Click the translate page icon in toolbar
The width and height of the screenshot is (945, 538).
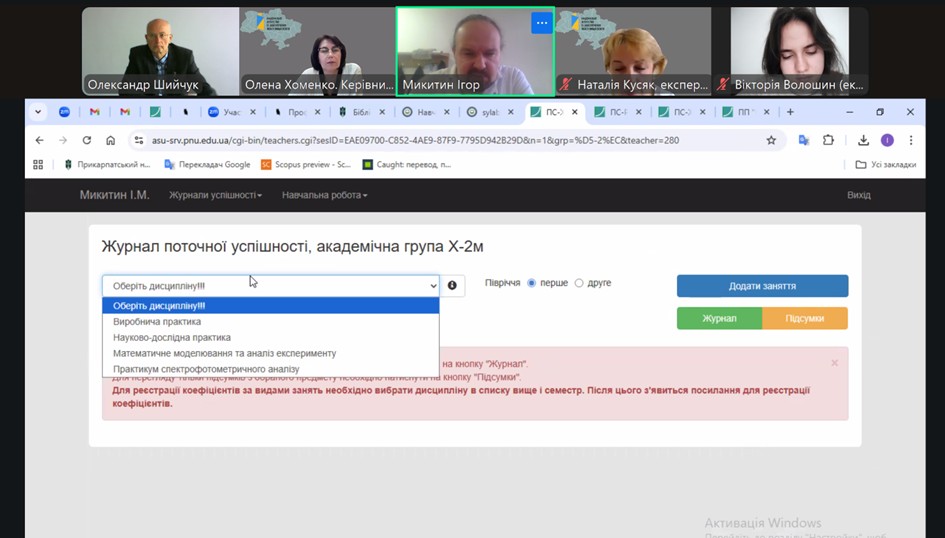point(804,141)
